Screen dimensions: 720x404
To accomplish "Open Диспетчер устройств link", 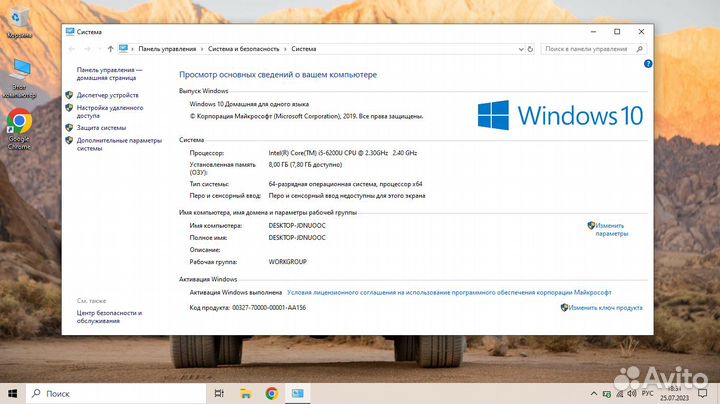I will [x=107, y=95].
